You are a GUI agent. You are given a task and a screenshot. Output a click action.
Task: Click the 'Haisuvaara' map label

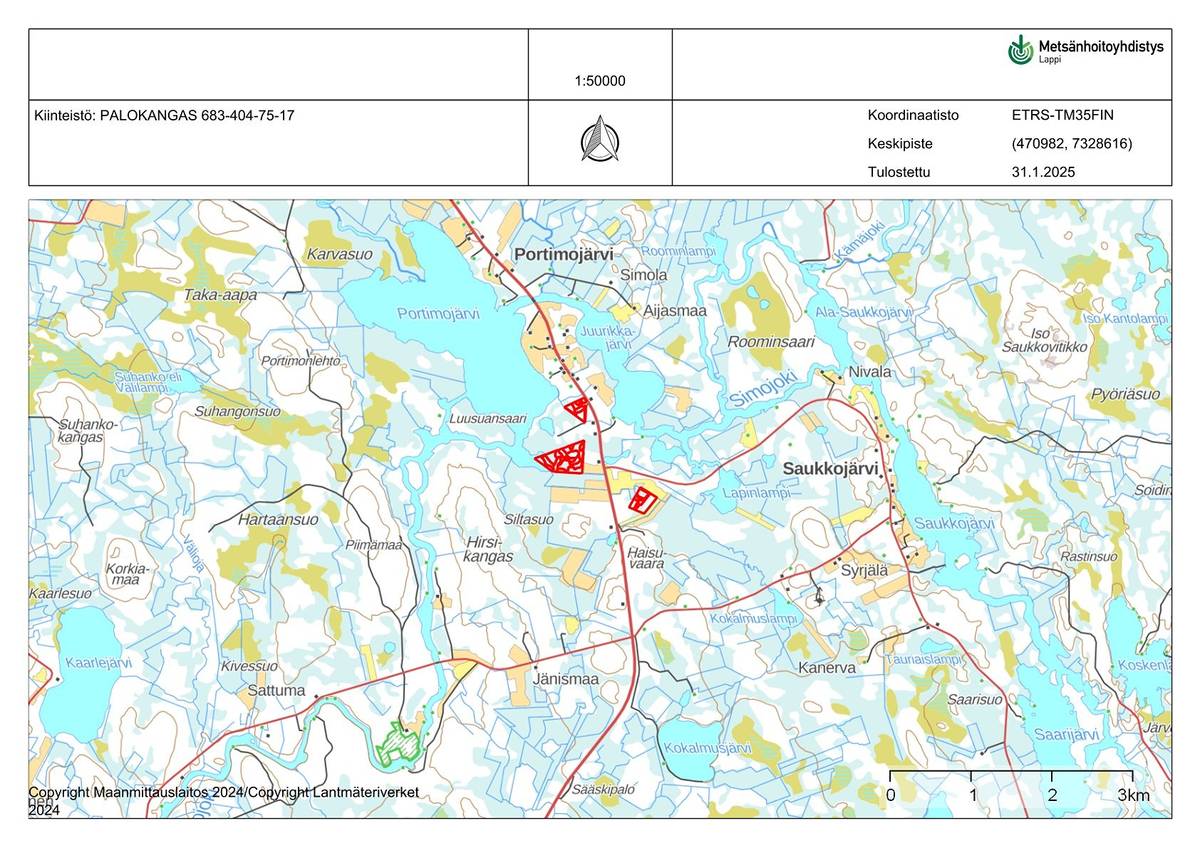[645, 558]
